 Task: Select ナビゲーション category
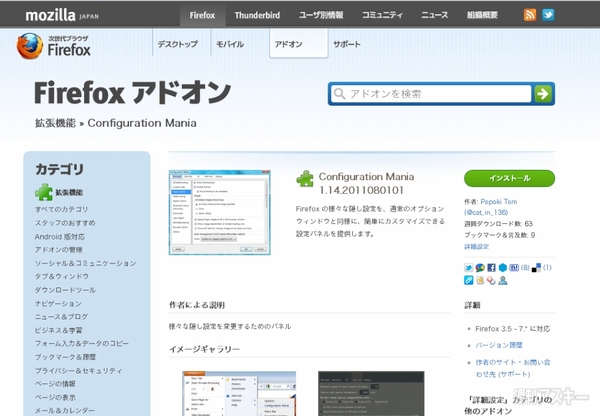pyautogui.click(x=58, y=303)
